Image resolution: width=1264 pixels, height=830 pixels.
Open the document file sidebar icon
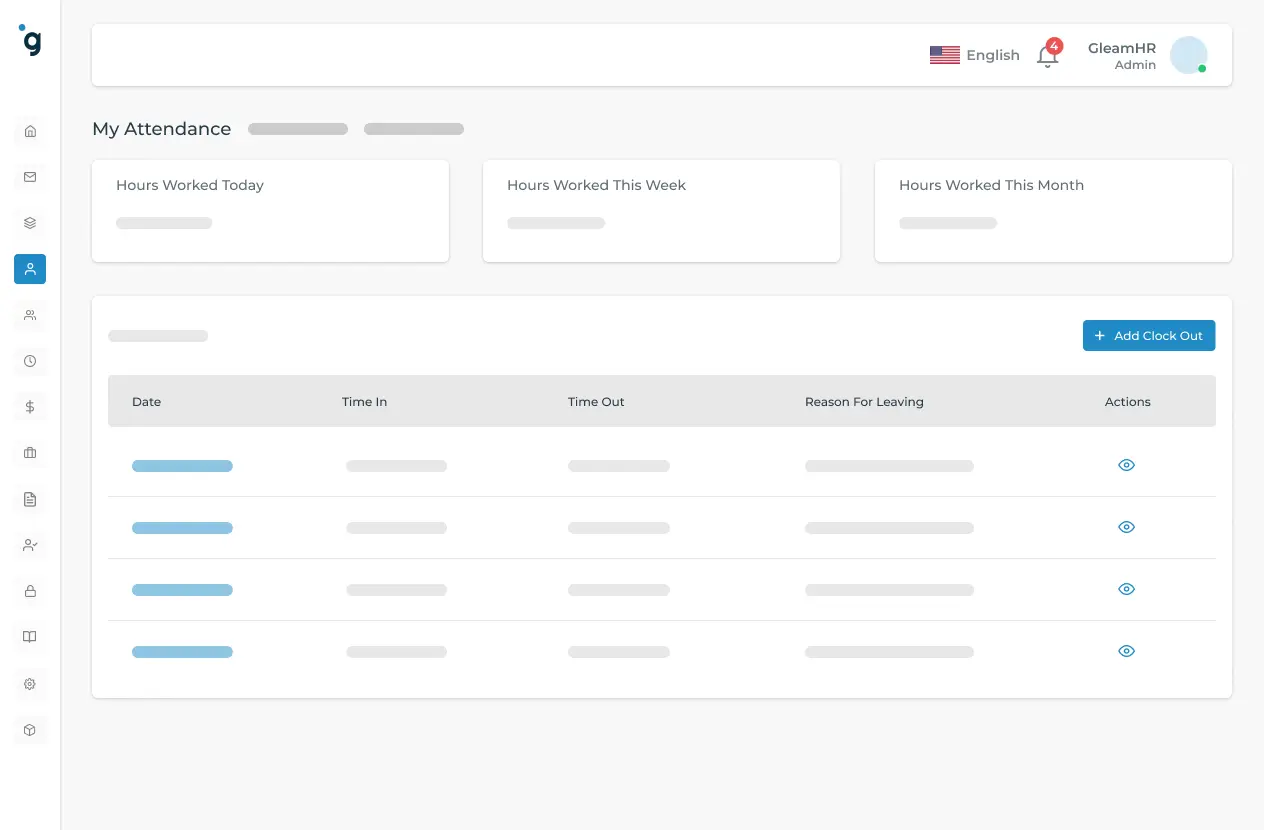(30, 499)
